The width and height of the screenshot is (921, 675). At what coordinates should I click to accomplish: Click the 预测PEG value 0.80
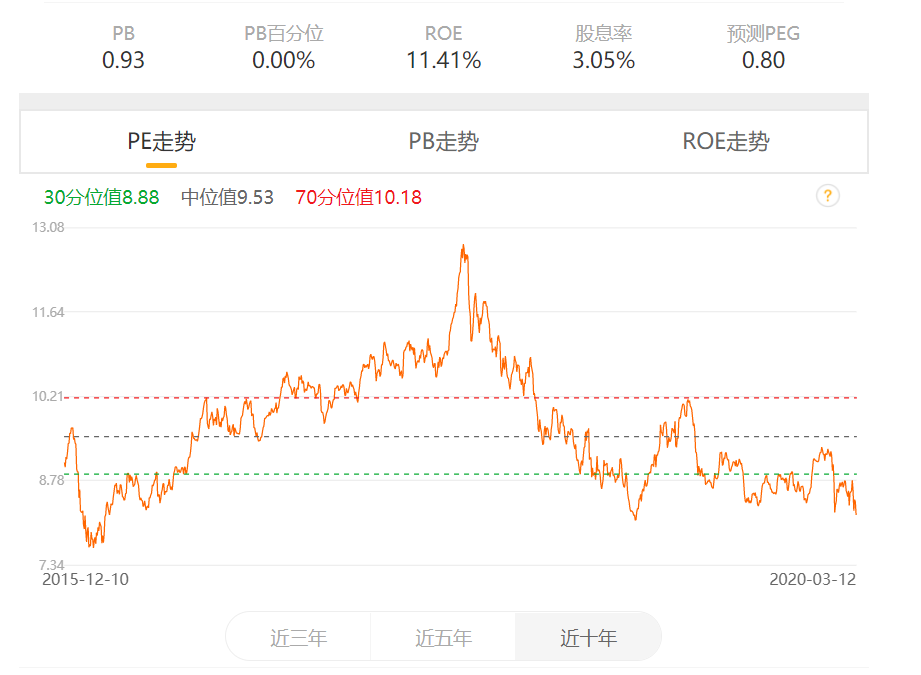coord(764,60)
